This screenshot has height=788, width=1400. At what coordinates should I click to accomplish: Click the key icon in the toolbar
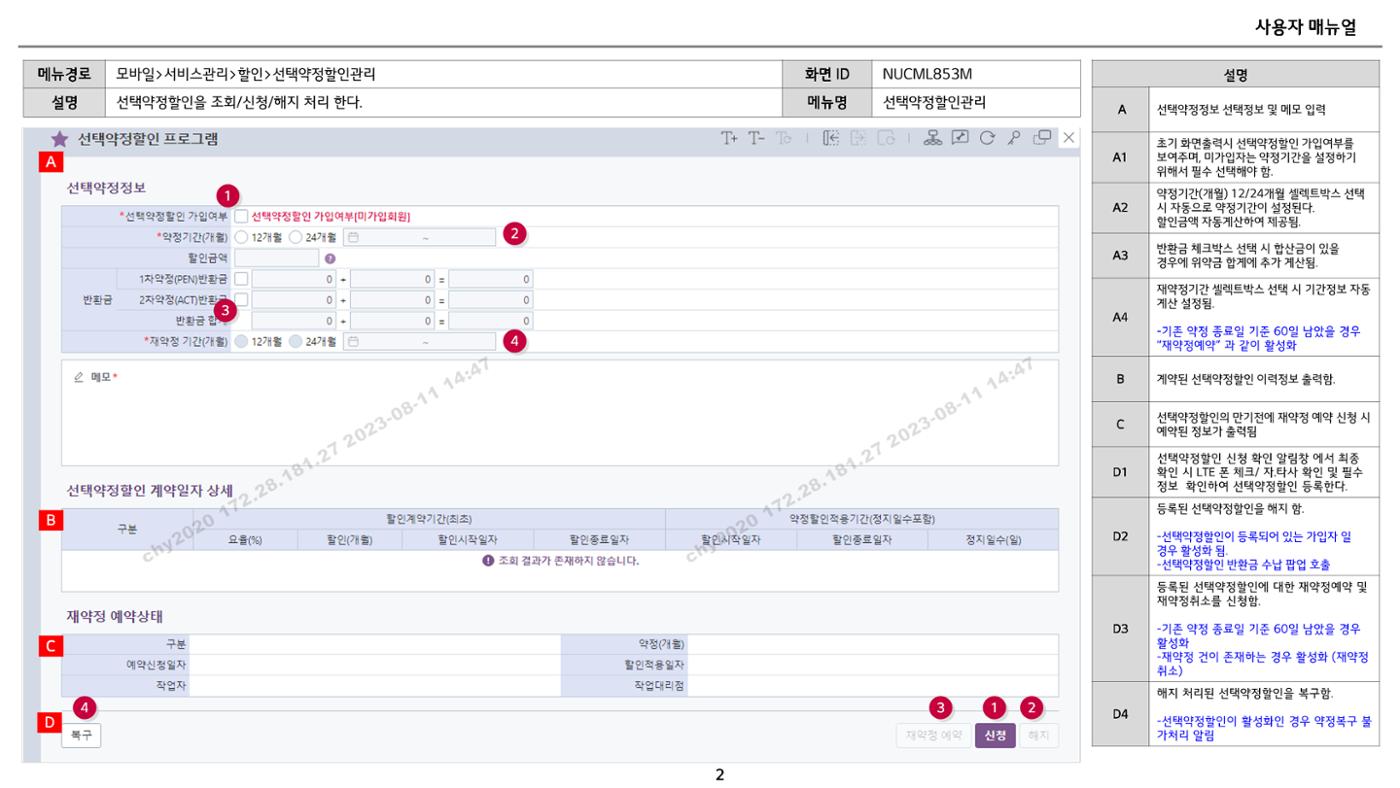[1013, 138]
